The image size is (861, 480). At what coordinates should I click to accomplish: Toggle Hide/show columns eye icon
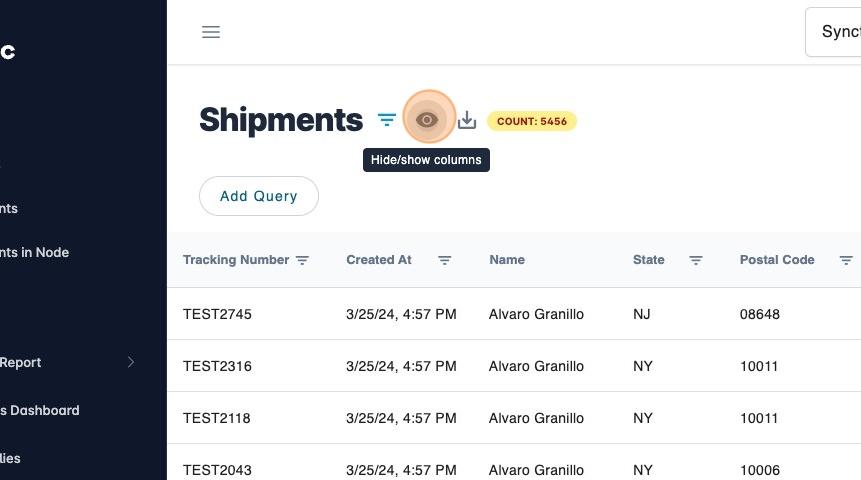pos(428,120)
